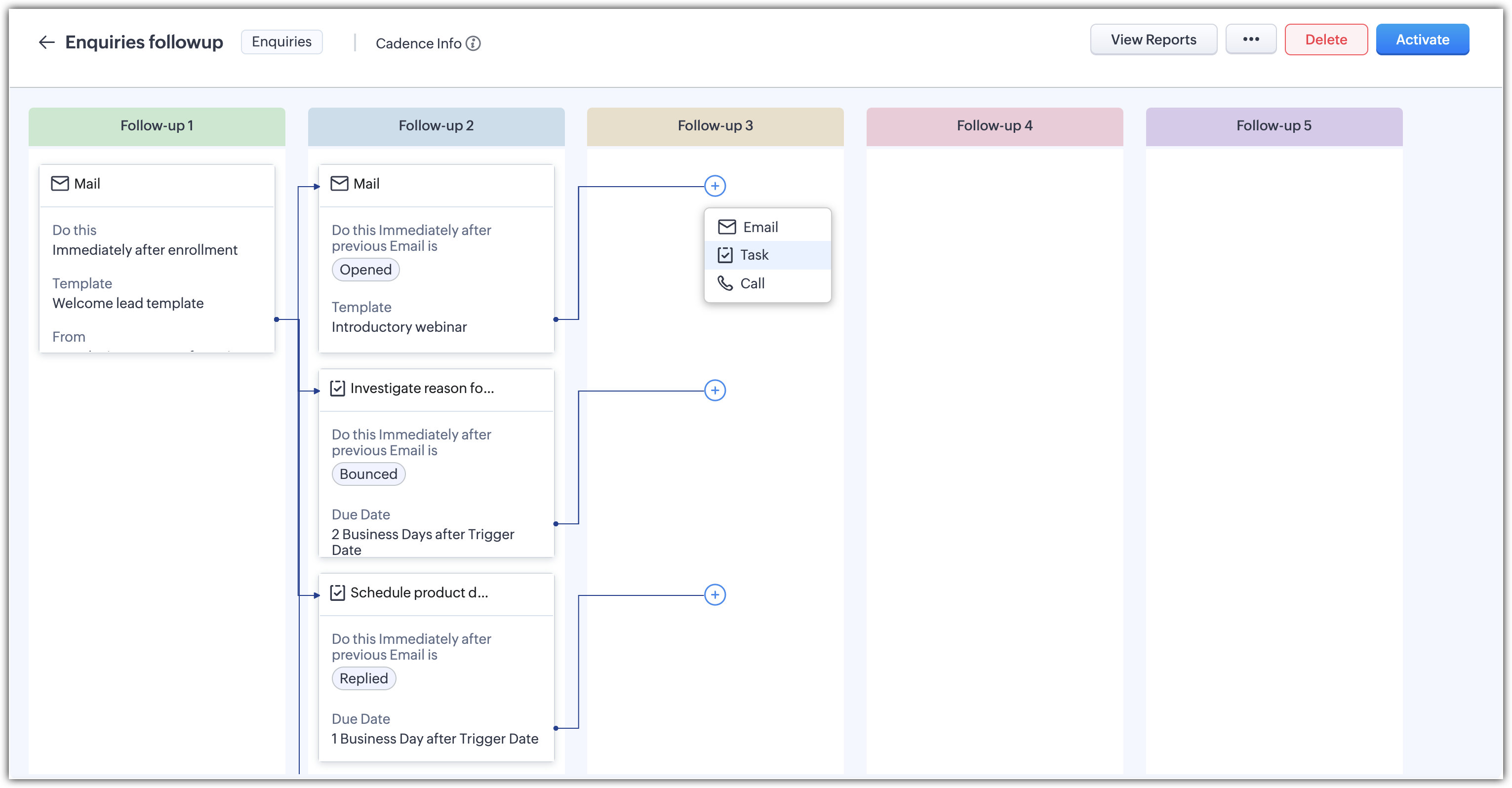Open the three-dot more options menu

pos(1251,39)
